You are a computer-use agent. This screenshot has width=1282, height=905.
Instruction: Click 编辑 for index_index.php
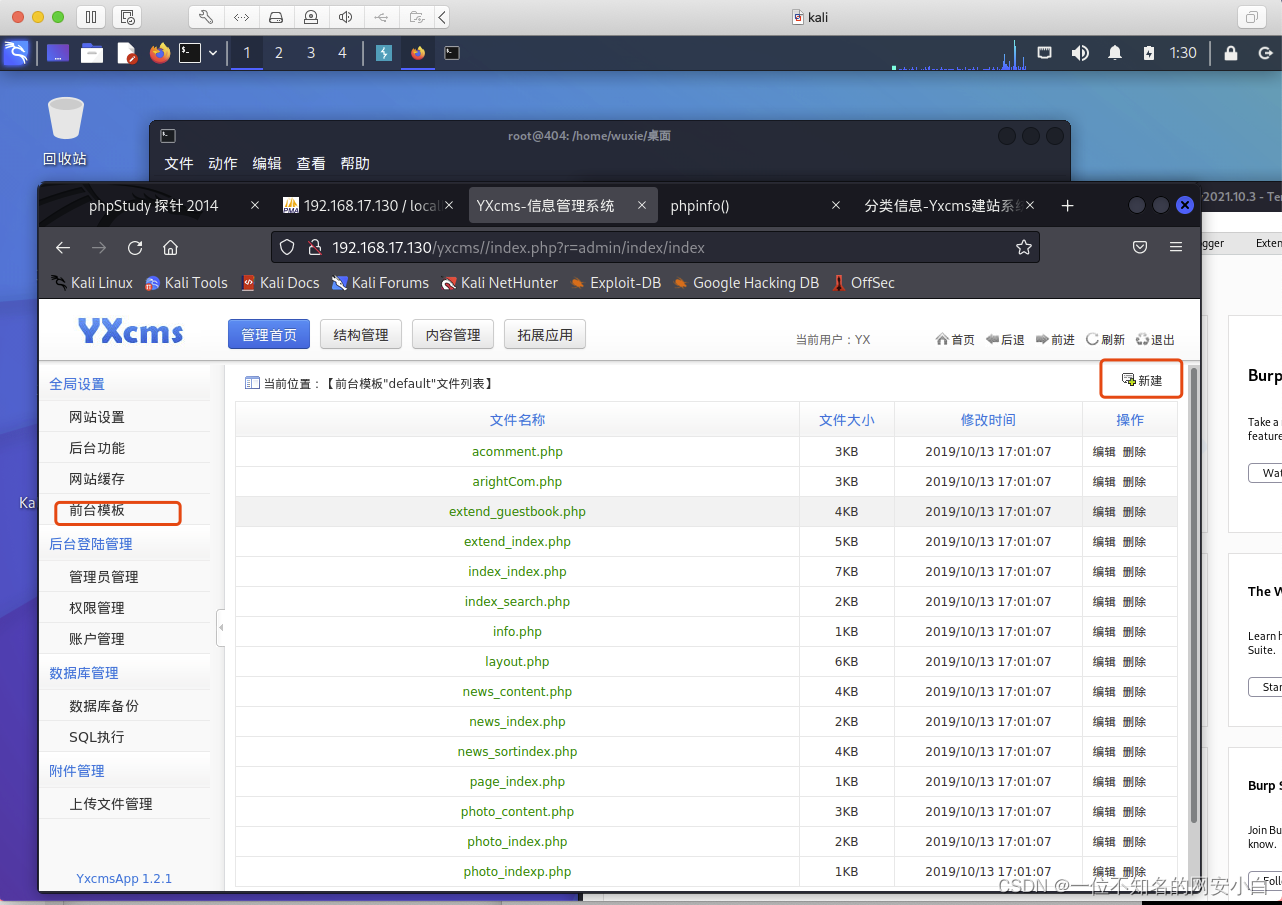coord(1104,572)
